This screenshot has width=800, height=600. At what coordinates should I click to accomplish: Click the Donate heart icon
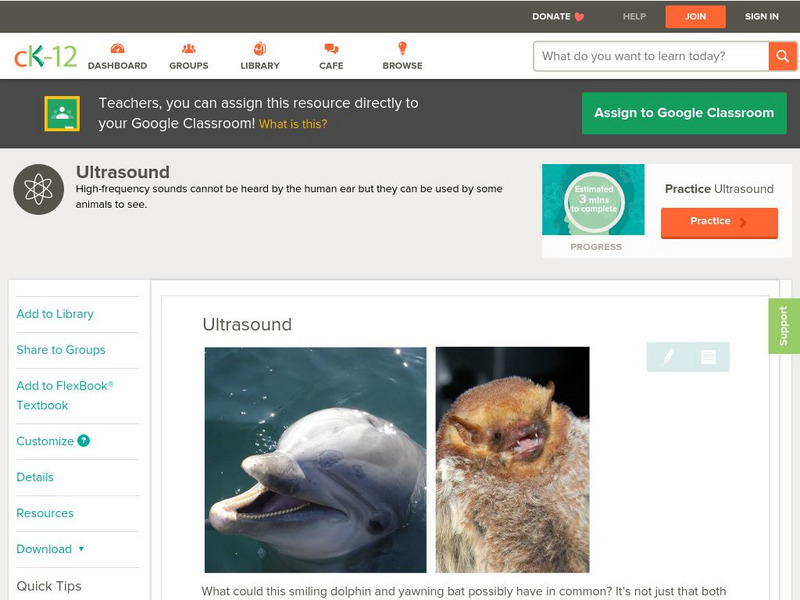tap(579, 17)
